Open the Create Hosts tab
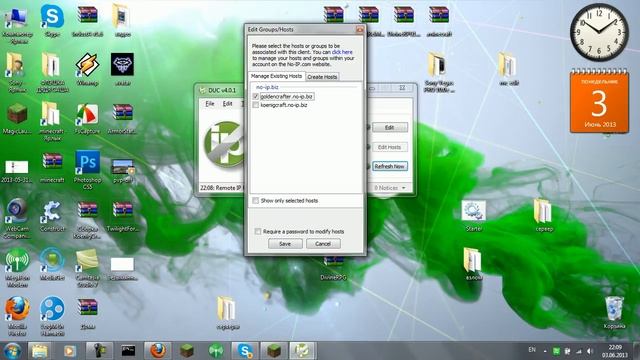640x360 pixels. [322, 77]
